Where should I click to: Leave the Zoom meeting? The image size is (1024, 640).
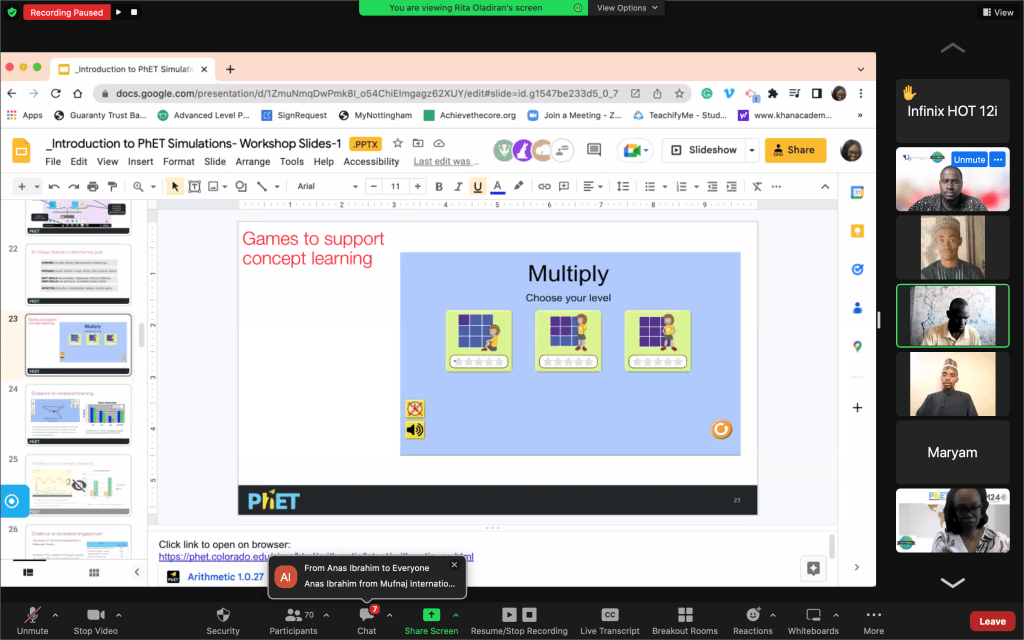click(992, 621)
